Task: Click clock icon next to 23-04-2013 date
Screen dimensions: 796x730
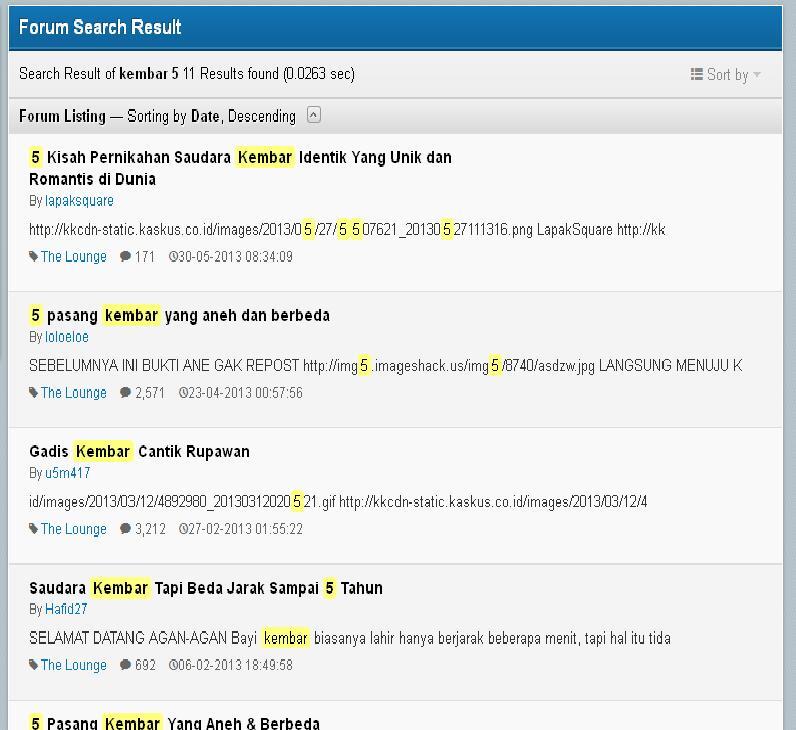Action: coord(183,393)
